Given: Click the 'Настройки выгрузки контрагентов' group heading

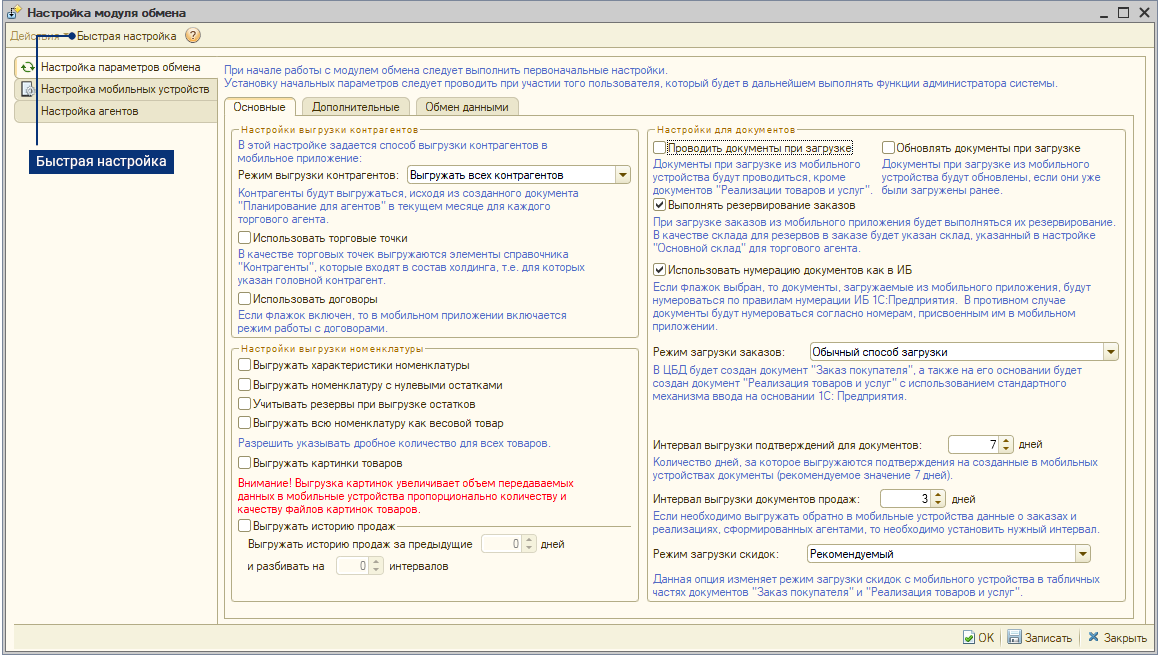Looking at the screenshot, I should pos(329,130).
